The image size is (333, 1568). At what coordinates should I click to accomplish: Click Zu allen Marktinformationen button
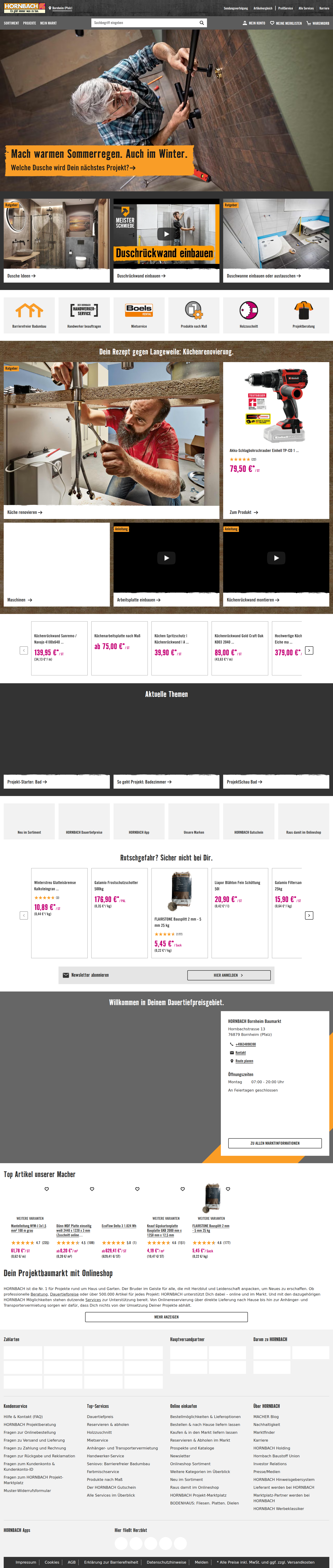(x=274, y=1143)
